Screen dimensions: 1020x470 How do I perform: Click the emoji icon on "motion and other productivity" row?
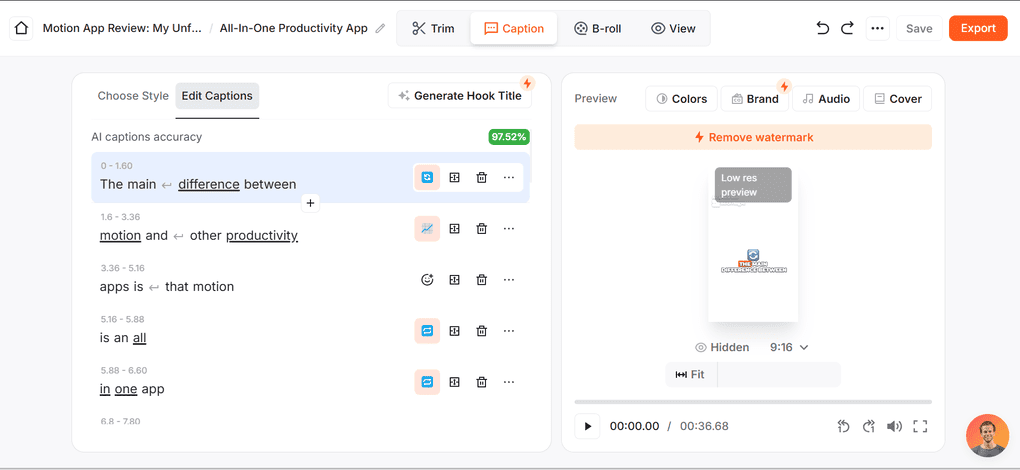coord(427,229)
